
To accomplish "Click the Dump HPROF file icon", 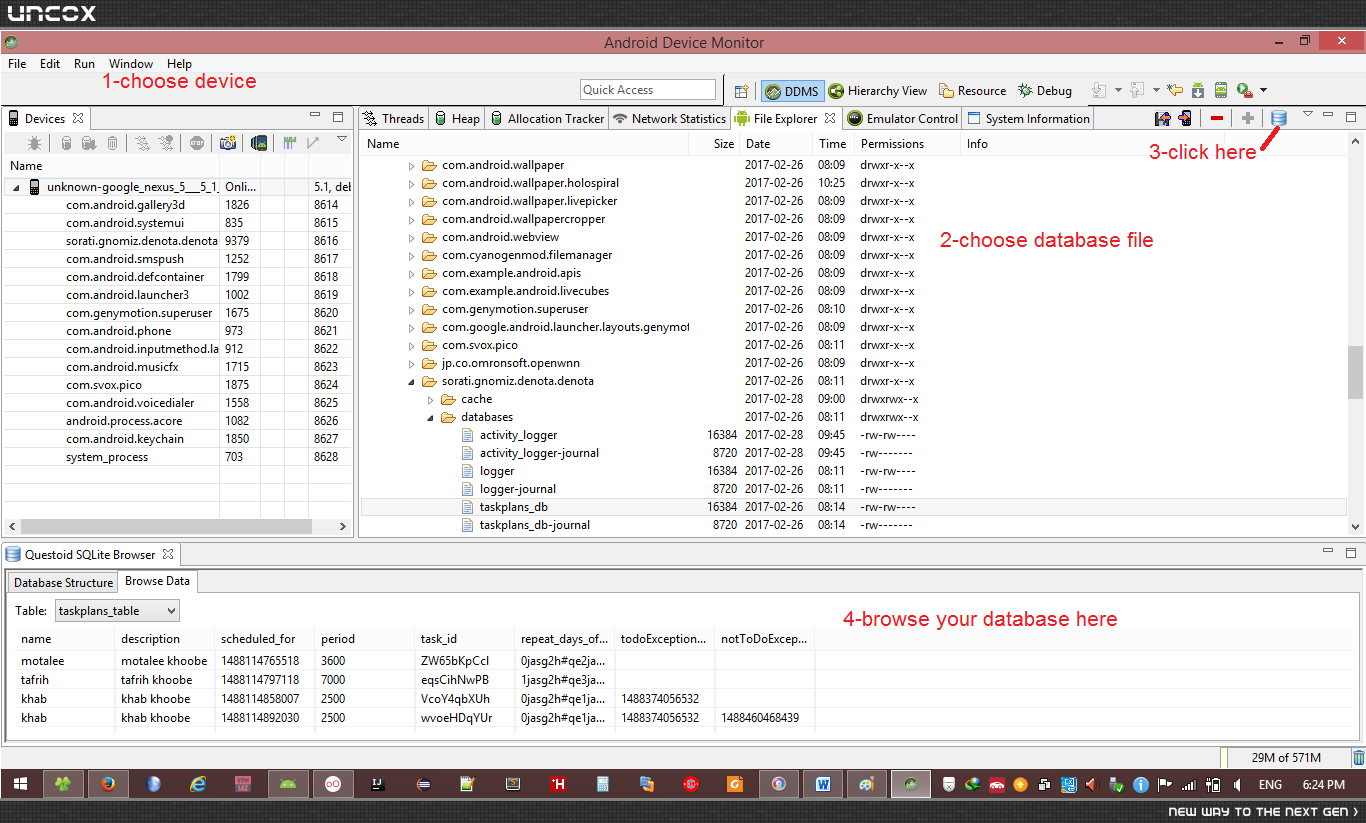I will coord(89,143).
